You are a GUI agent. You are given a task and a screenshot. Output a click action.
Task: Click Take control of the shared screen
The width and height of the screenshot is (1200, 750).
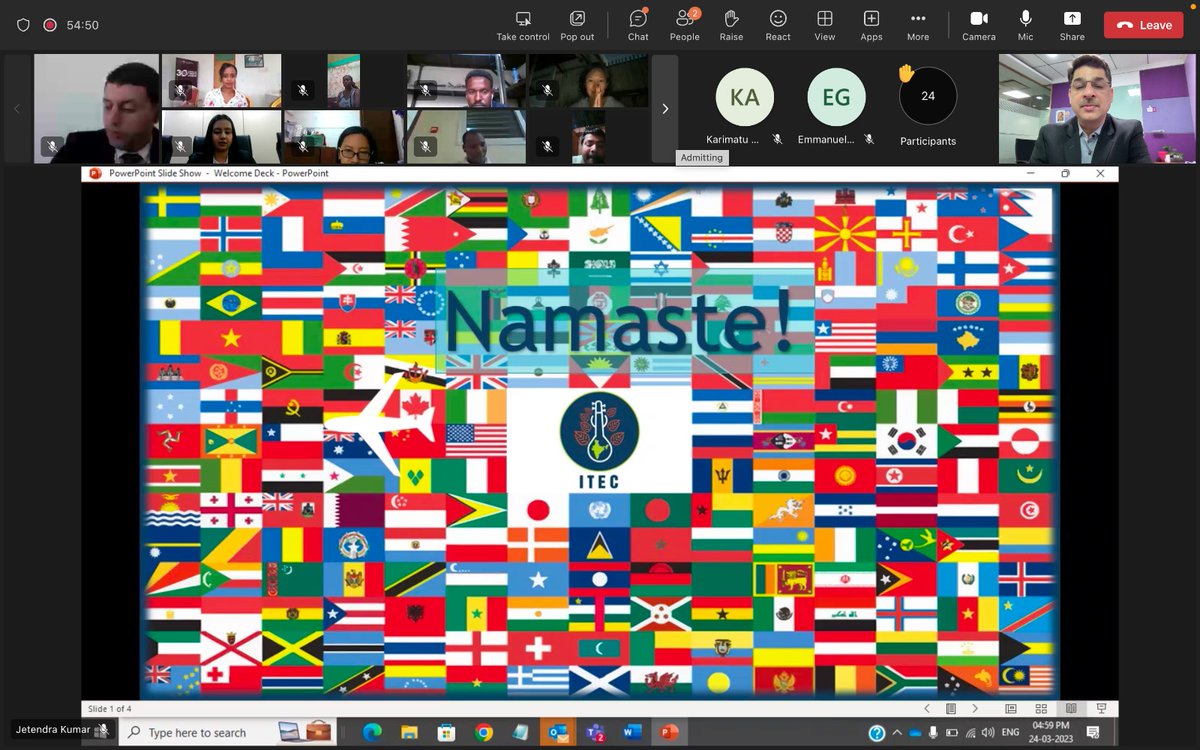(523, 25)
